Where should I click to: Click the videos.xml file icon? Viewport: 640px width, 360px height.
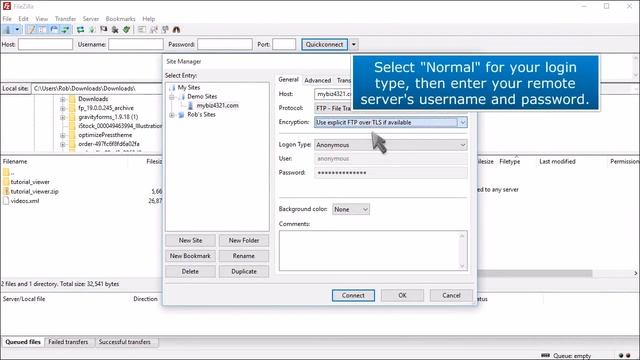click(x=6, y=200)
